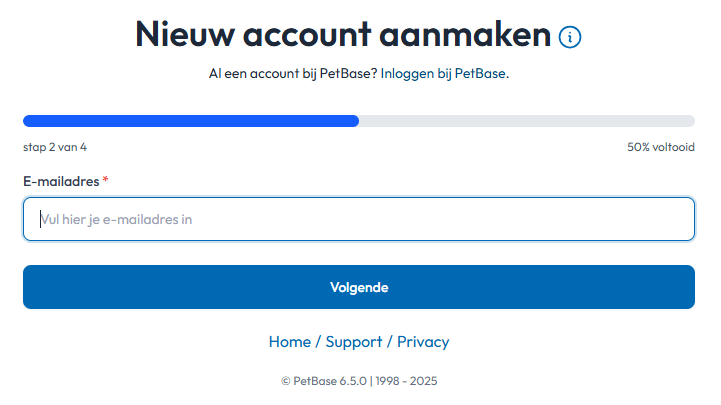Focus the E-mailadres input field
This screenshot has height=405, width=721.
(x=359, y=219)
